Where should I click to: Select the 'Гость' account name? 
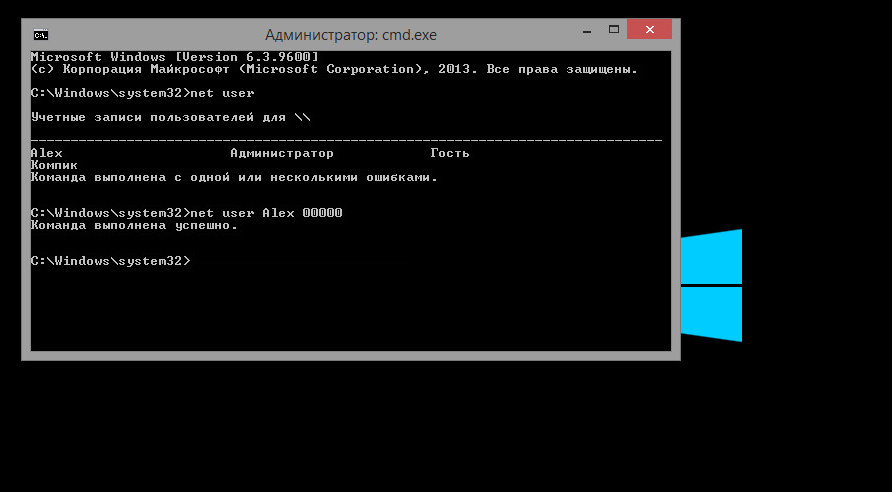[x=449, y=153]
